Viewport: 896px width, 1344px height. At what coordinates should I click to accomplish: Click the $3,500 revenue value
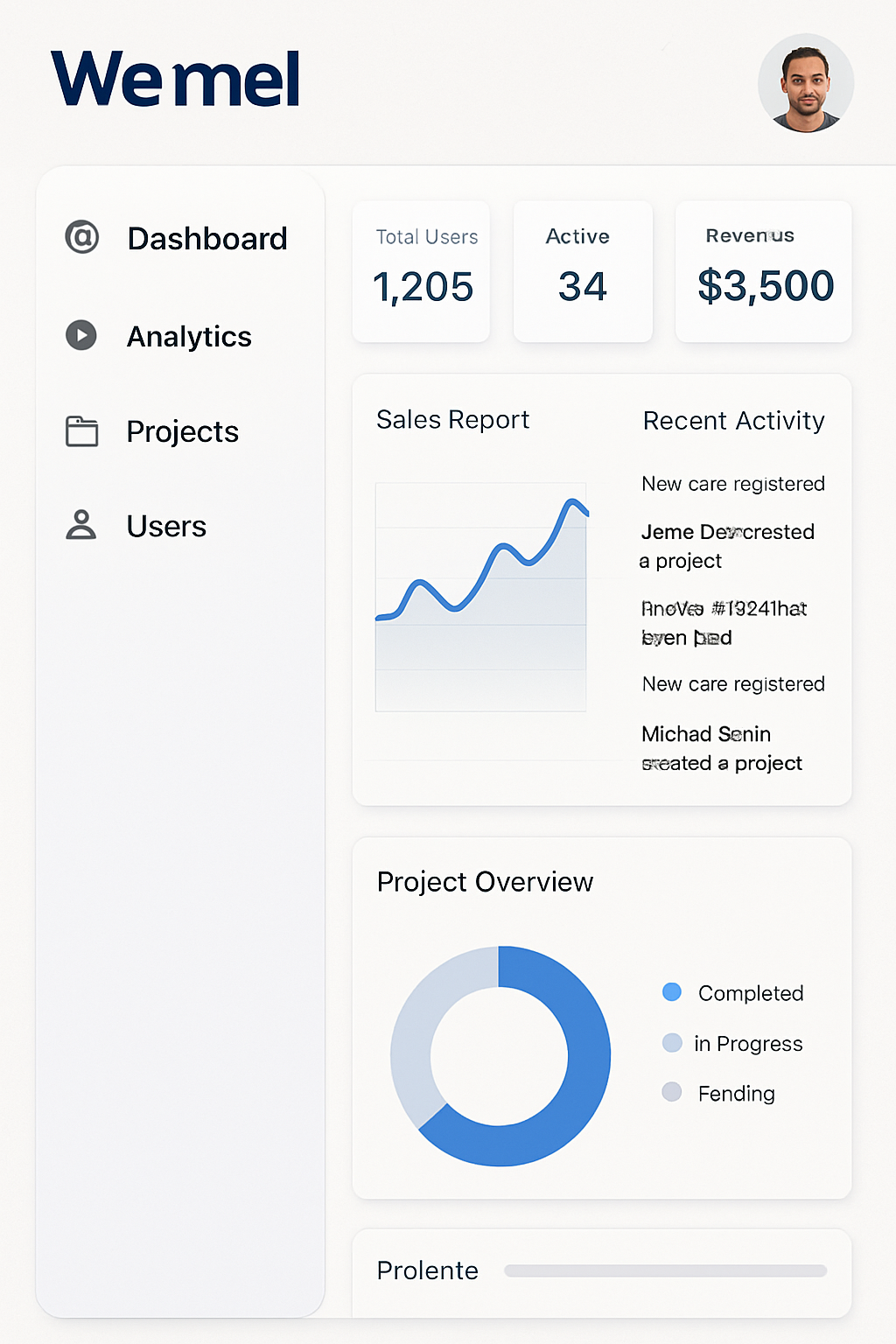pos(766,286)
